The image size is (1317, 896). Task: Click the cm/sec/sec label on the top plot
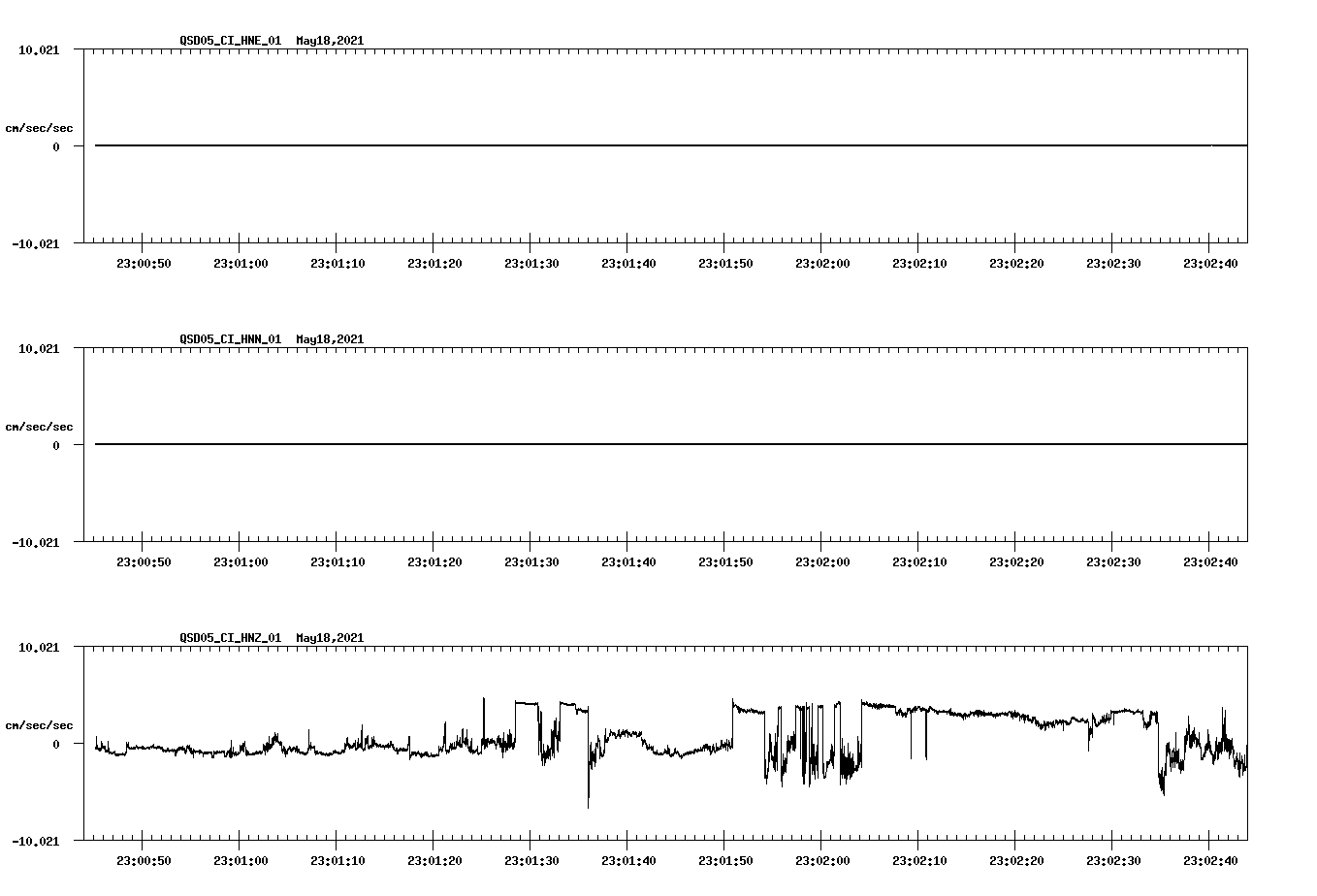coord(41,127)
